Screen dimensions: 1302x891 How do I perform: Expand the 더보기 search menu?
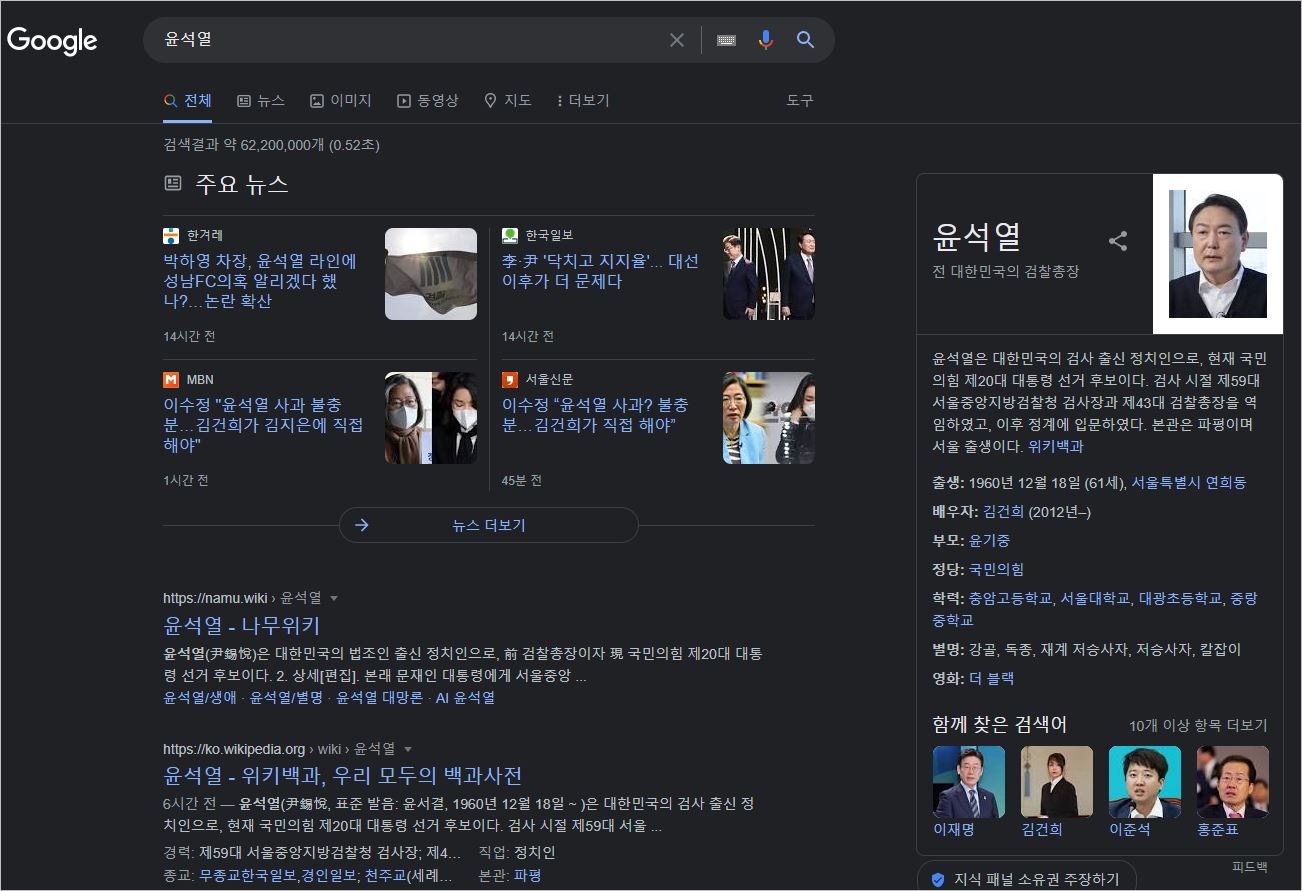582,101
